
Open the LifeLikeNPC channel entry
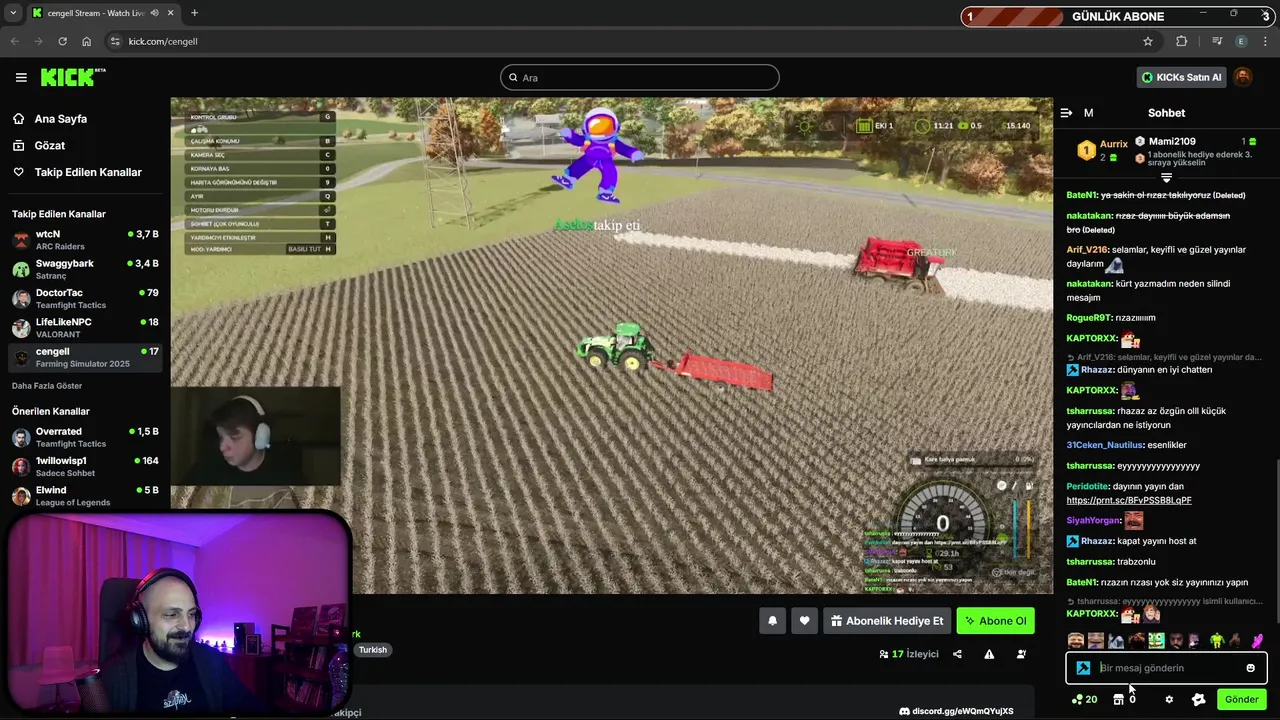85,327
